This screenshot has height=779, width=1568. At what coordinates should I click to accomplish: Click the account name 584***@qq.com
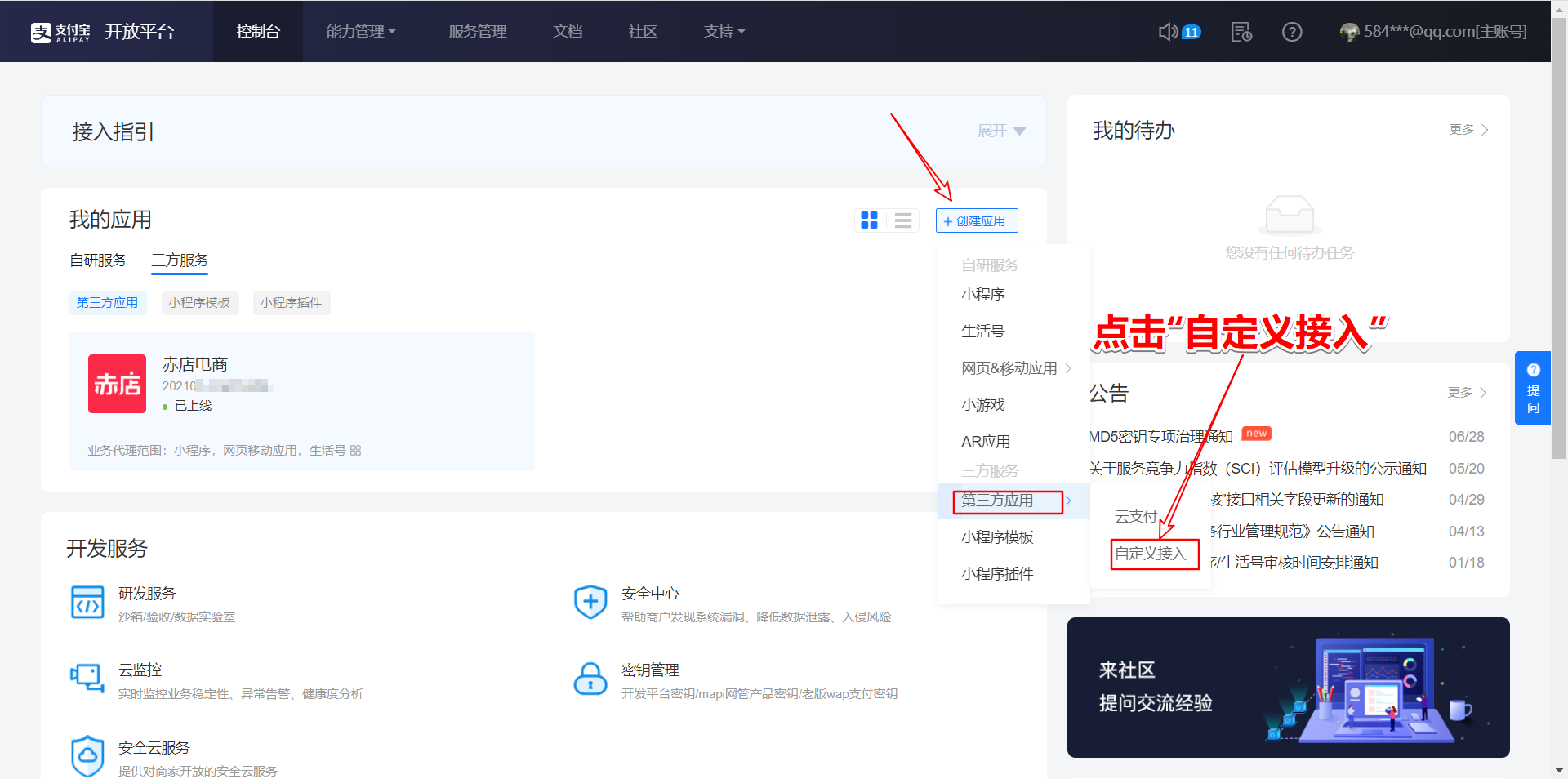(x=1445, y=32)
